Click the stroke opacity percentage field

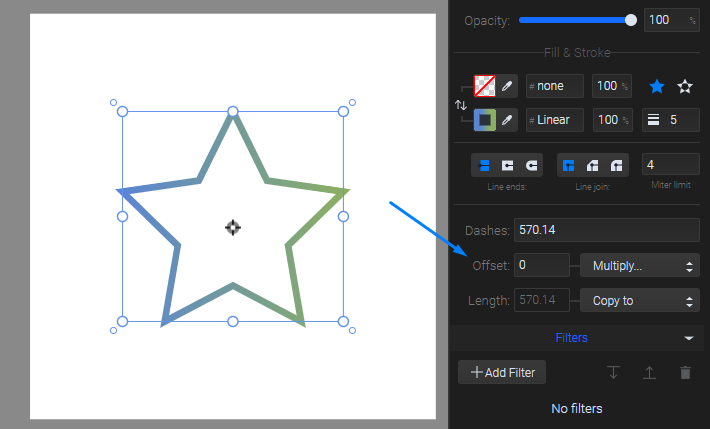coord(613,120)
